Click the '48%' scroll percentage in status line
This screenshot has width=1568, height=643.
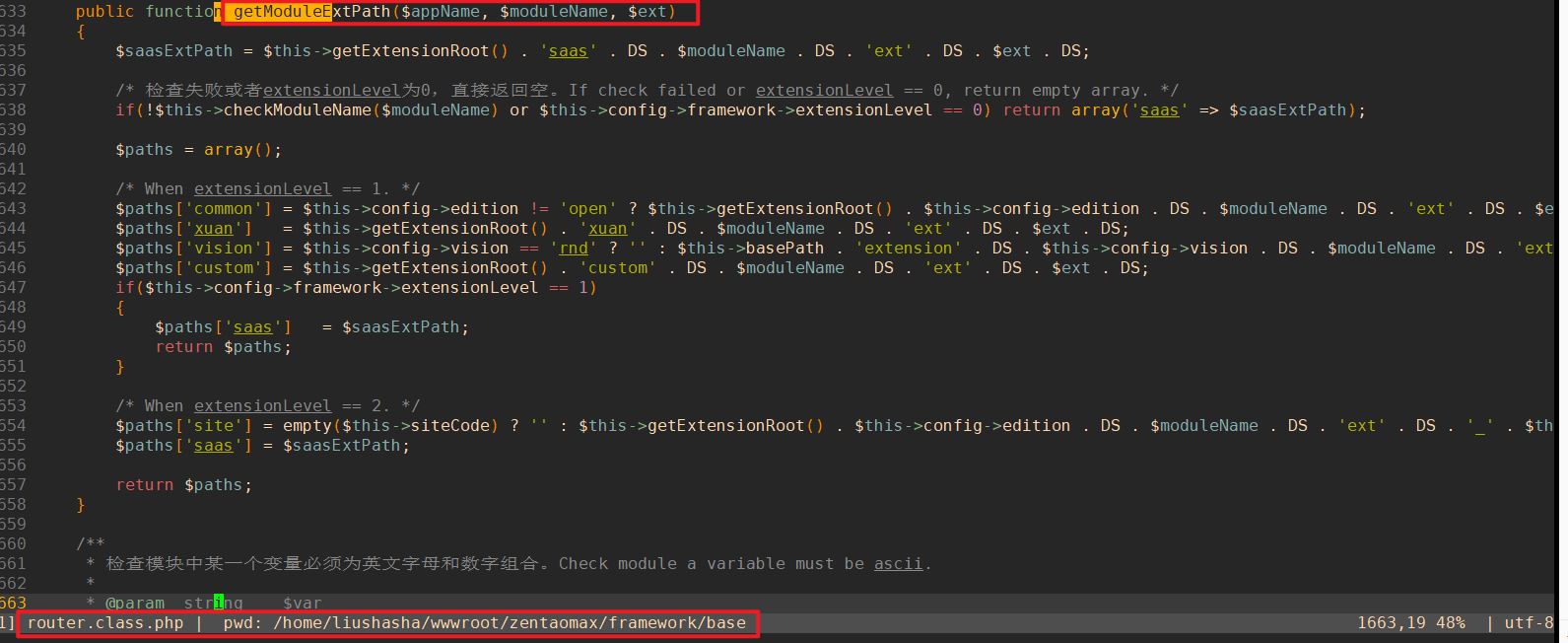coord(1451,623)
